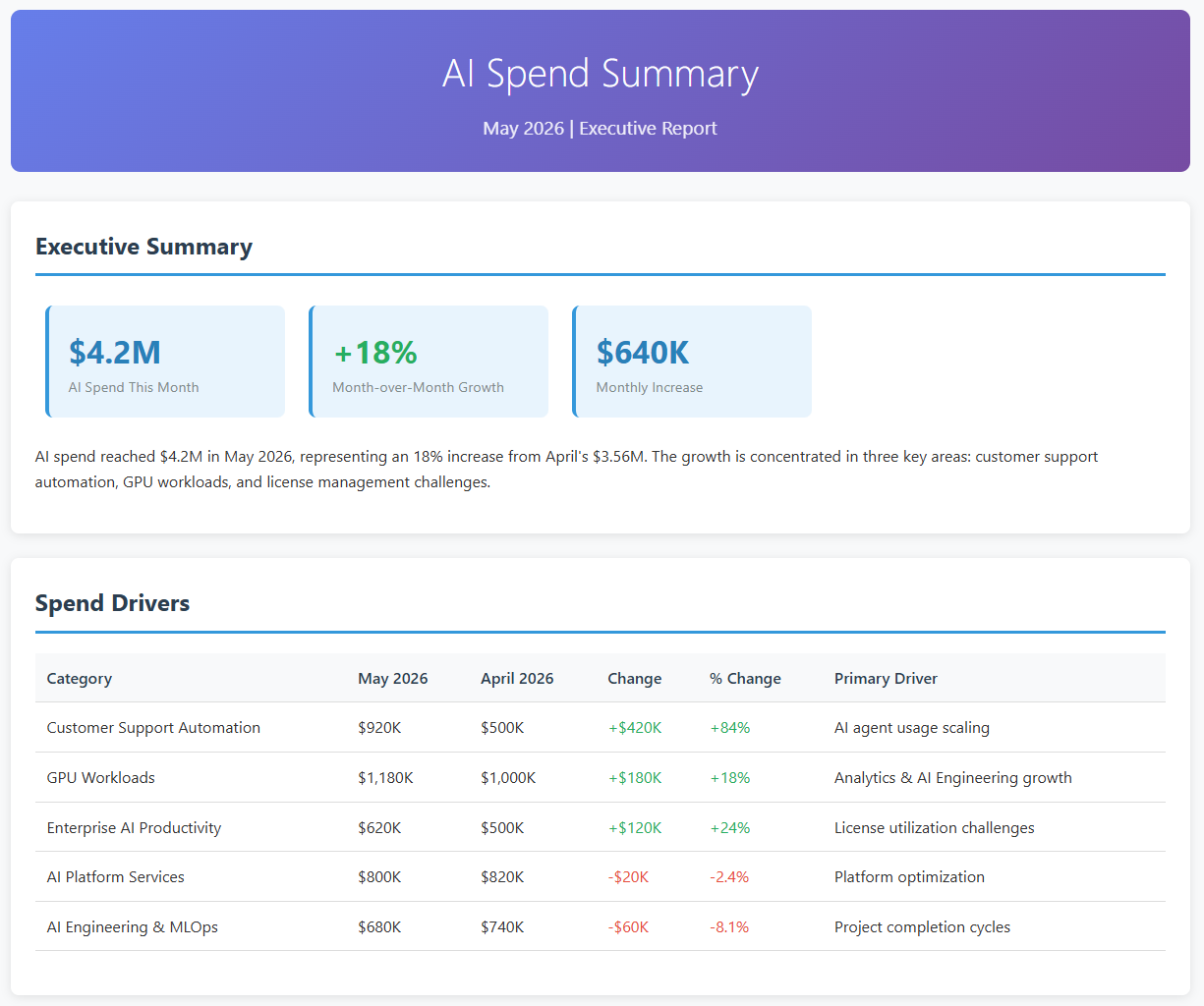Click the Executive Summary heading
This screenshot has width=1204, height=1006.
[x=143, y=247]
